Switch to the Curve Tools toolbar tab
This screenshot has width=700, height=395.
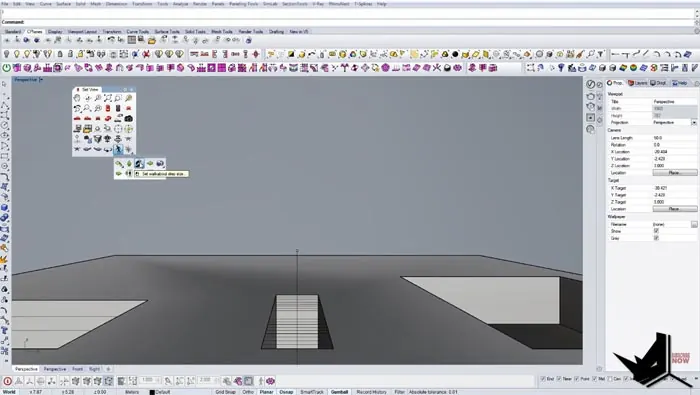coord(138,32)
